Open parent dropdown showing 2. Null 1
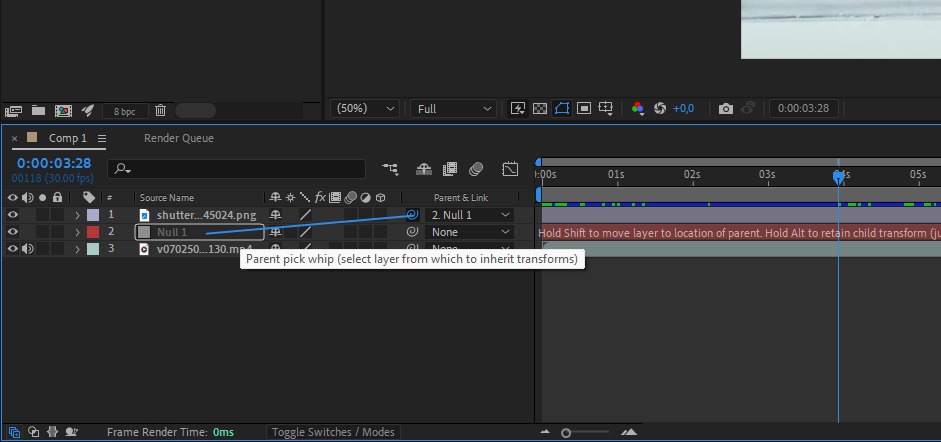Screen dimensions: 941x442 coord(470,215)
